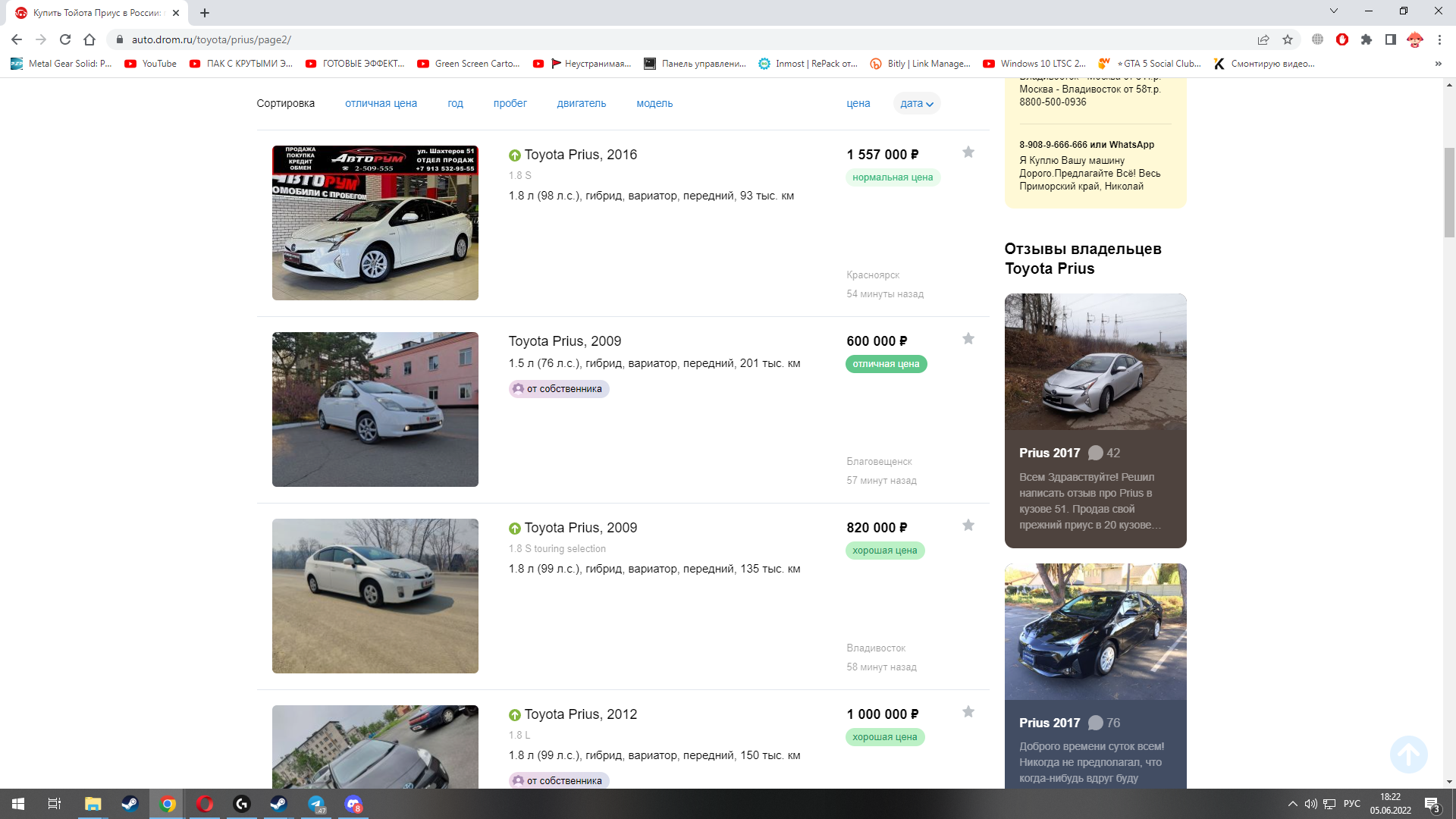This screenshot has width=1456, height=819.
Task: Open the дата sort dropdown
Action: click(917, 104)
